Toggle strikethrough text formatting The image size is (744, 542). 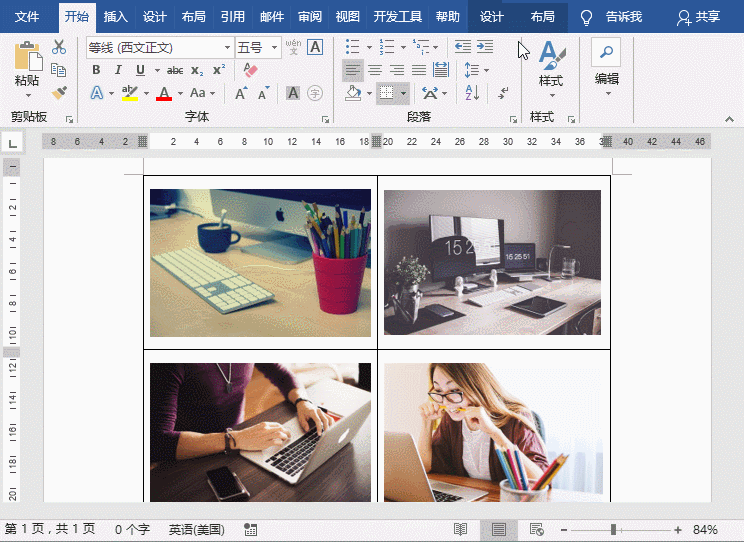tap(175, 70)
